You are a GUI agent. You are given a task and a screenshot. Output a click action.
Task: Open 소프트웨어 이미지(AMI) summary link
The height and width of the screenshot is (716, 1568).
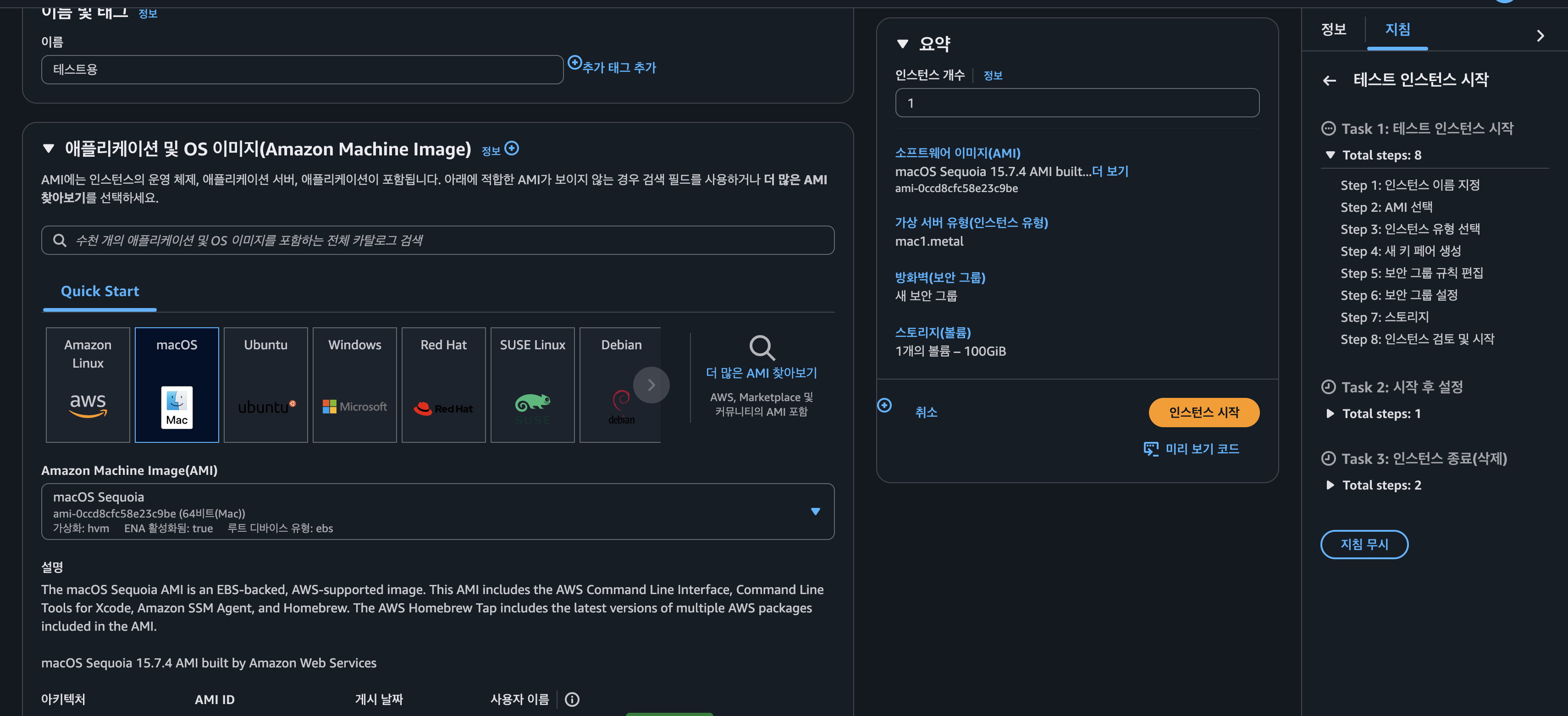point(957,153)
